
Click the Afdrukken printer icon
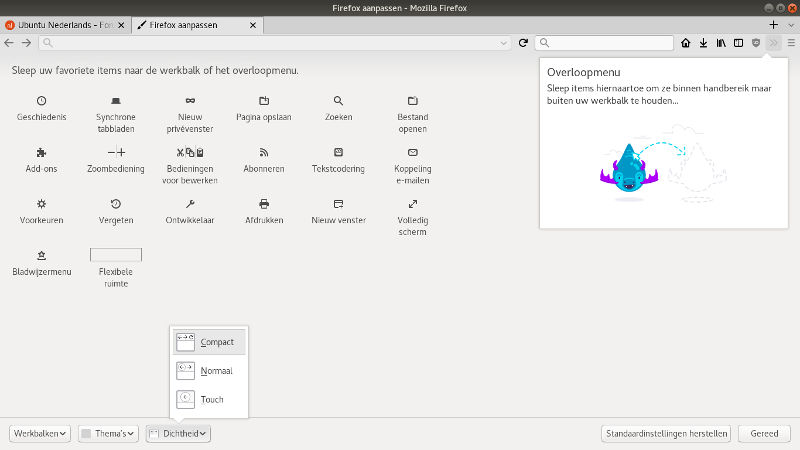pos(264,204)
